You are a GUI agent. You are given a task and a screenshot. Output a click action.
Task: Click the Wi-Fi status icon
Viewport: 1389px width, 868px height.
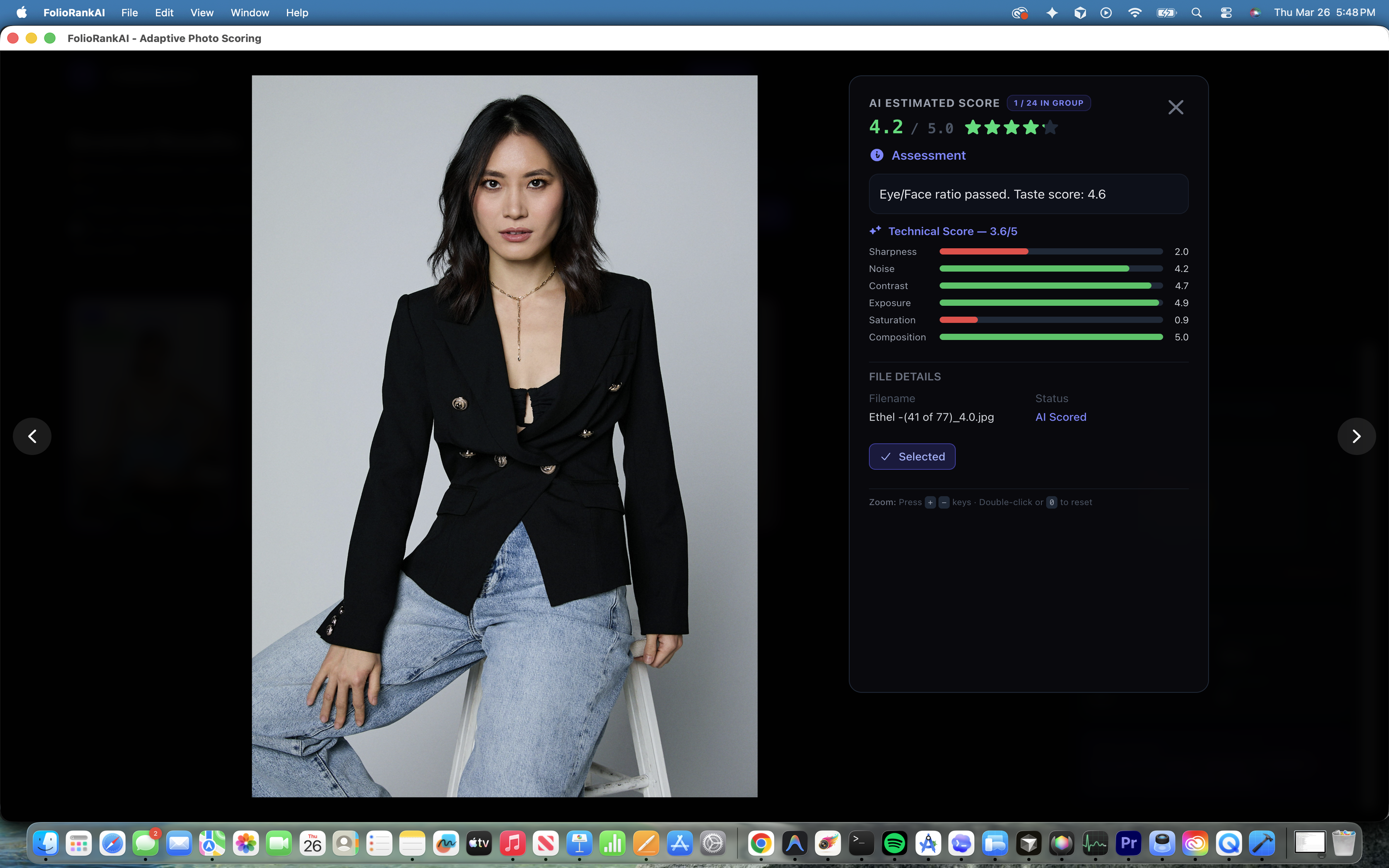1134,13
